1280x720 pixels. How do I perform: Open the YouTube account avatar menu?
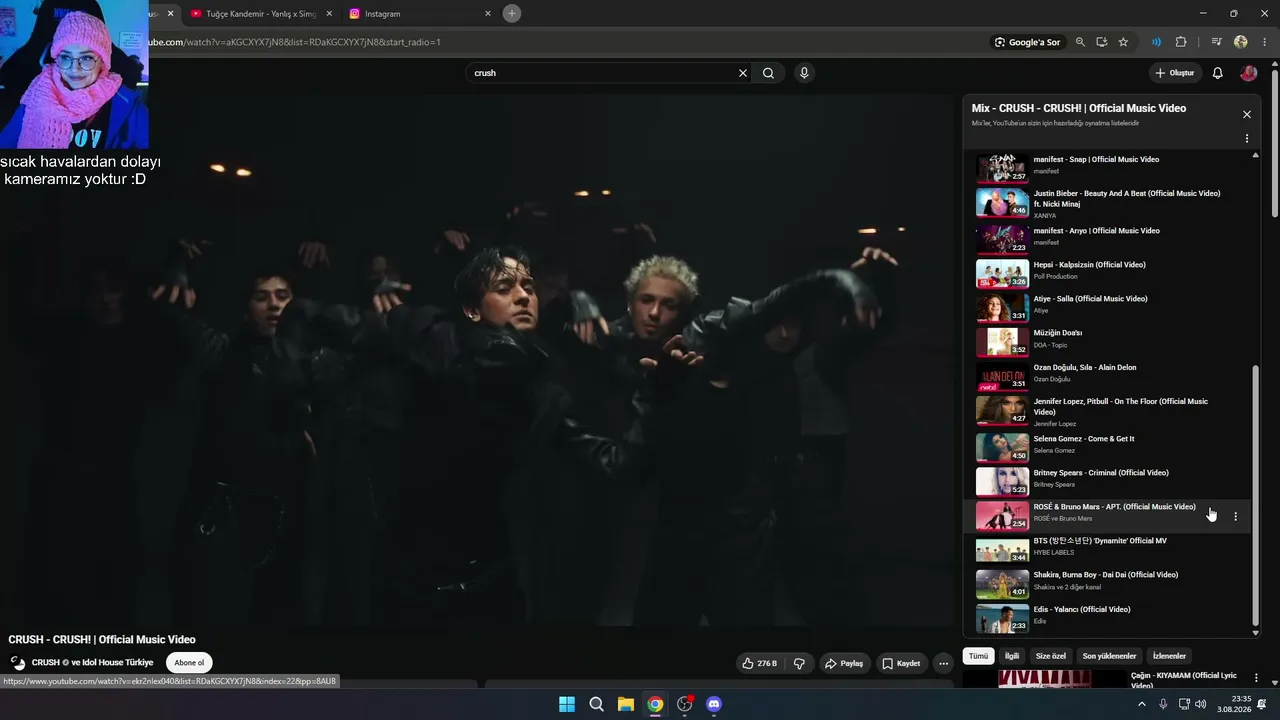(1248, 73)
